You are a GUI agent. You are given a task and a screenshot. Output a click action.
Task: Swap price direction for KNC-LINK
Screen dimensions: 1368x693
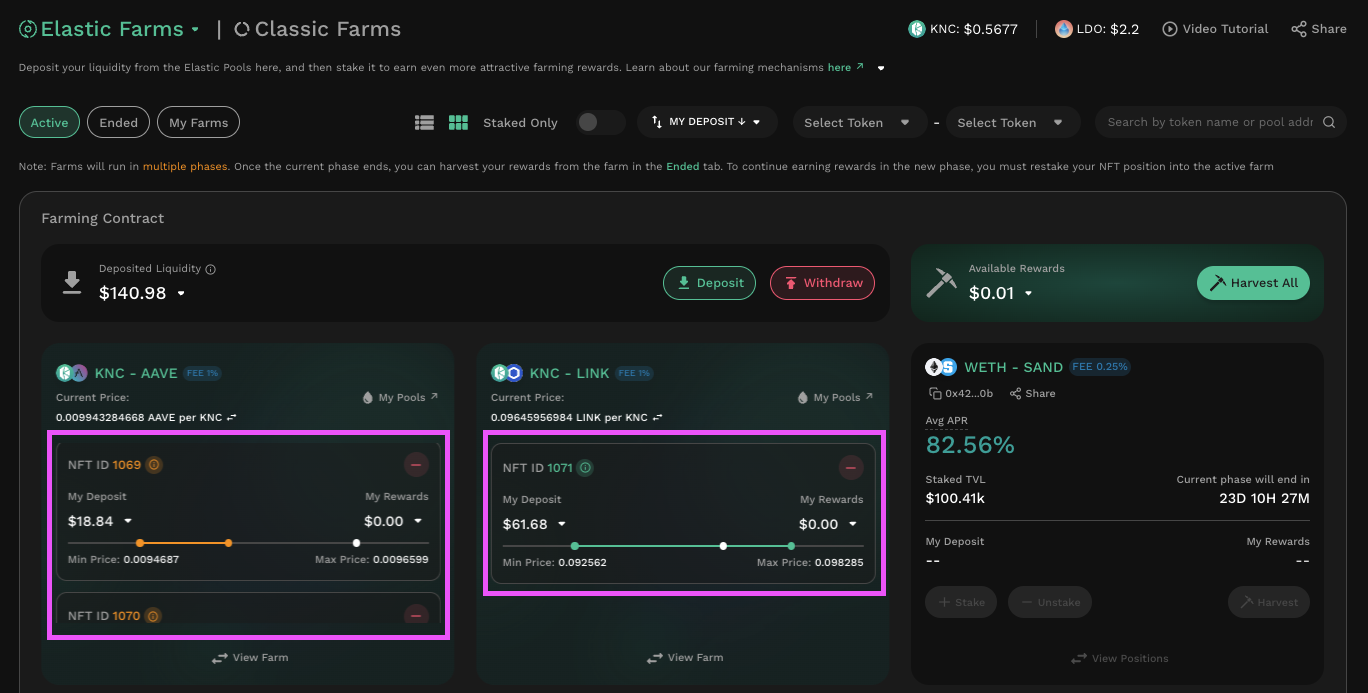coord(658,417)
